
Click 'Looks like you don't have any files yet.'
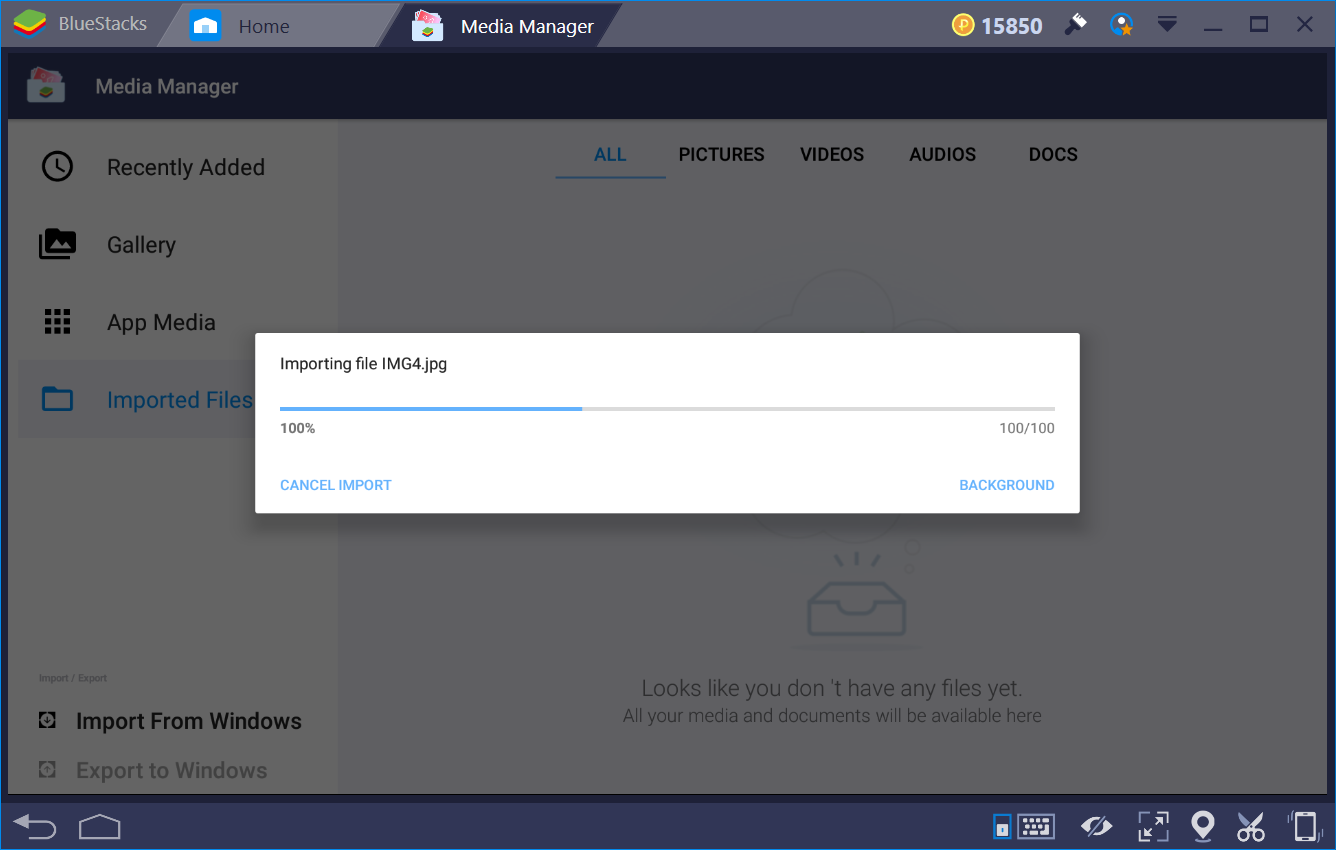pos(832,688)
